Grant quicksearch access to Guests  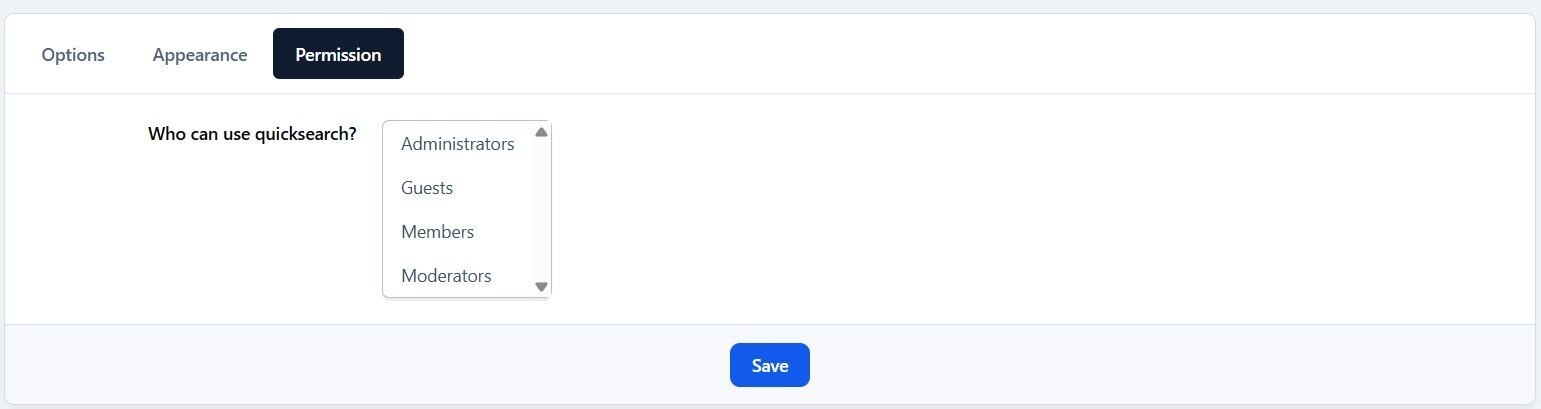tap(427, 188)
